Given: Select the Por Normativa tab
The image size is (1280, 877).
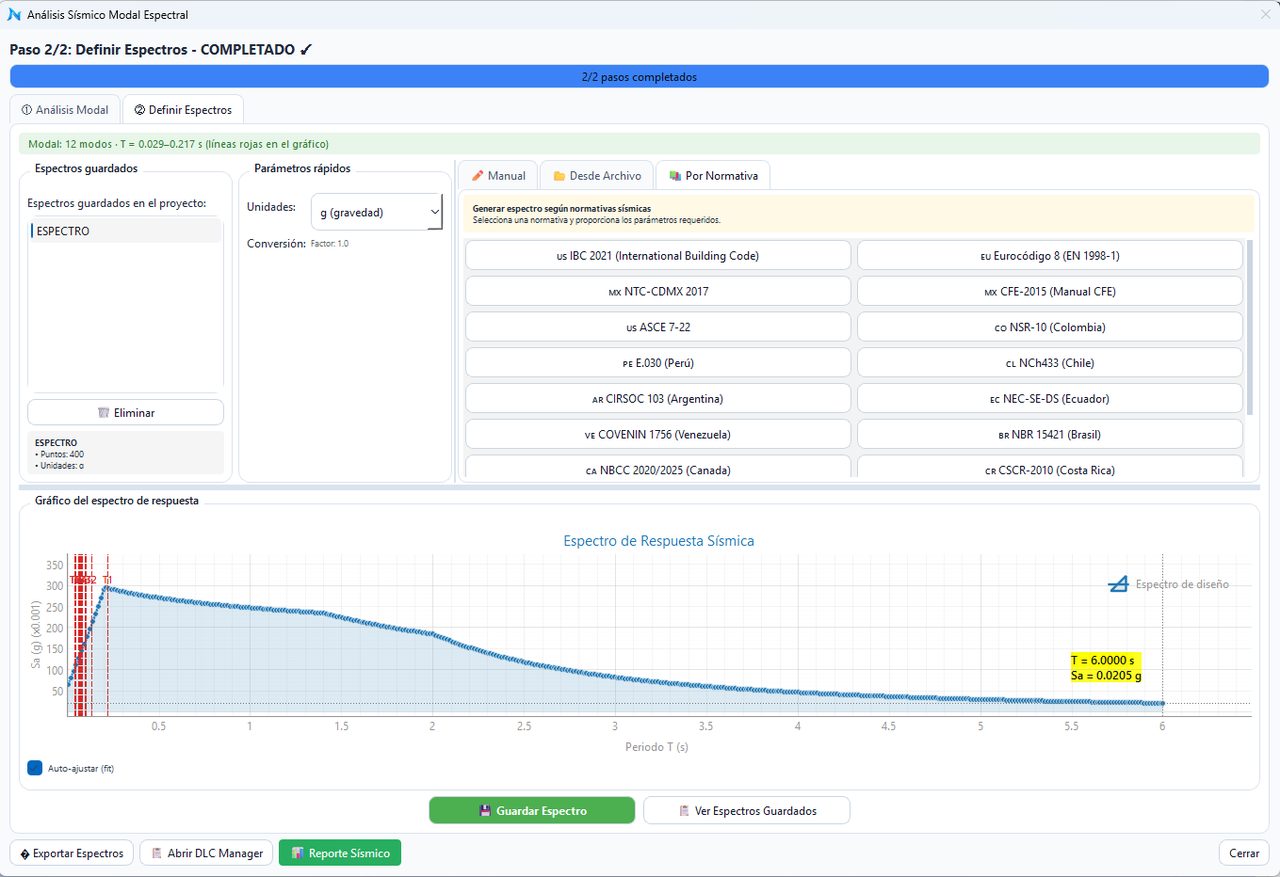Looking at the screenshot, I should [713, 175].
